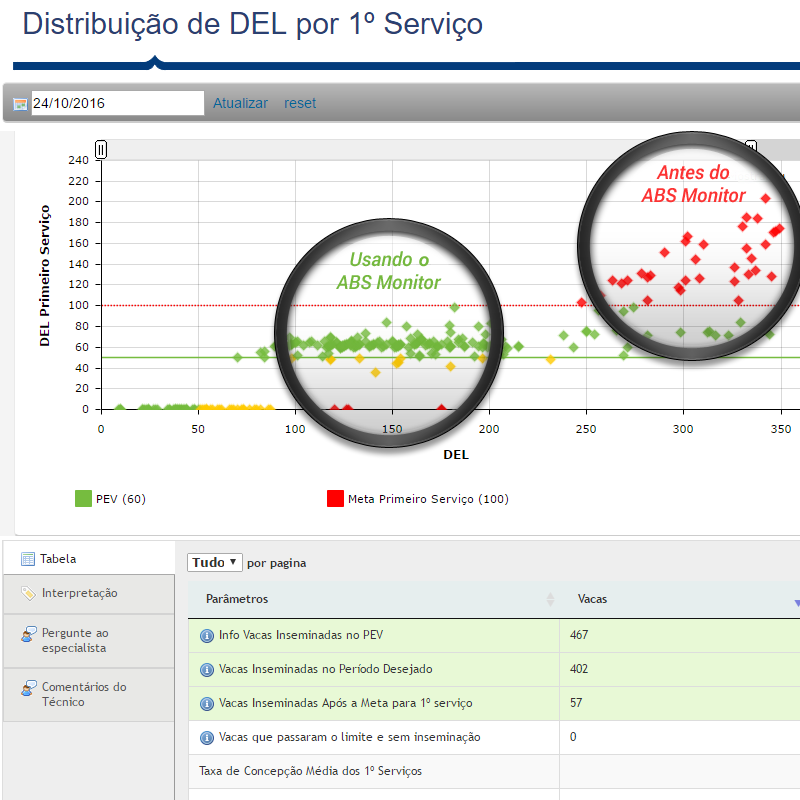Select the Info Vacas Inseminadas no PEV row text
800x800 pixels.
(x=301, y=635)
